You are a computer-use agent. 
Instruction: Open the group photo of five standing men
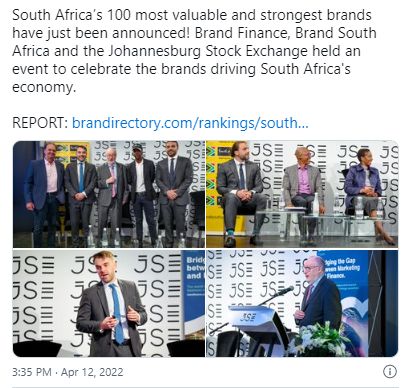(x=109, y=194)
